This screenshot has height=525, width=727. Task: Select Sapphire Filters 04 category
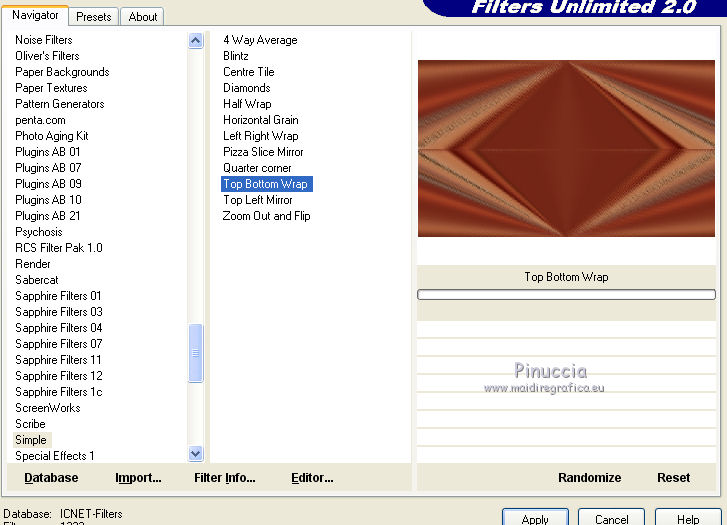tap(58, 328)
